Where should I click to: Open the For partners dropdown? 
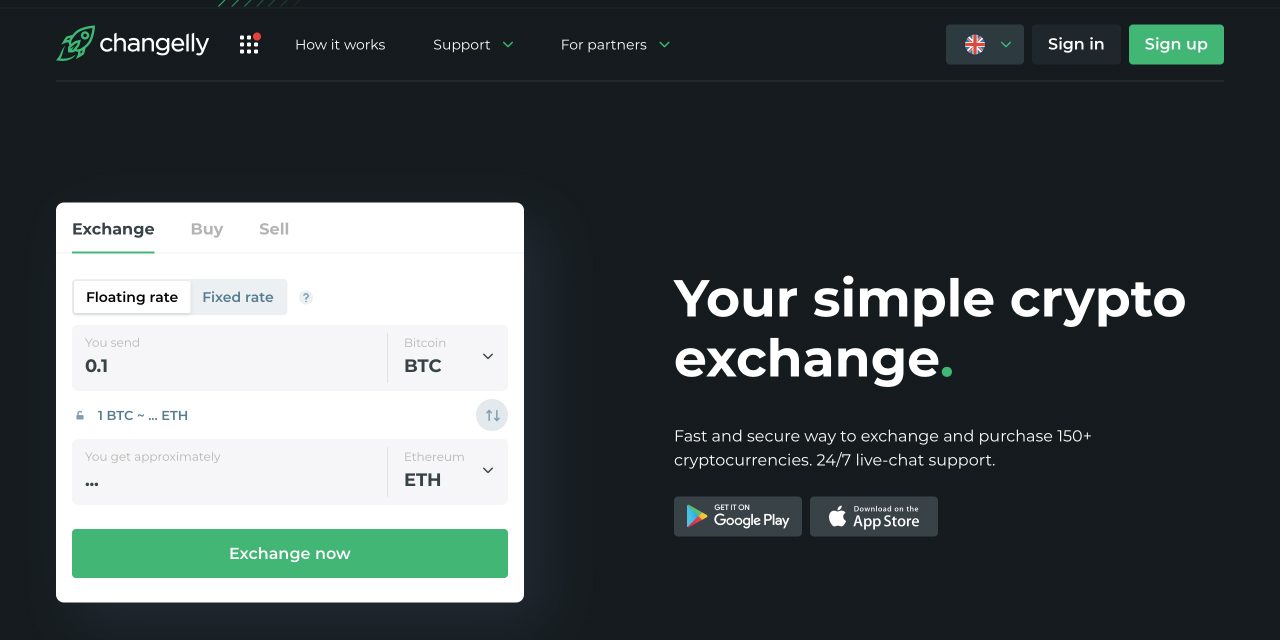[x=615, y=45]
